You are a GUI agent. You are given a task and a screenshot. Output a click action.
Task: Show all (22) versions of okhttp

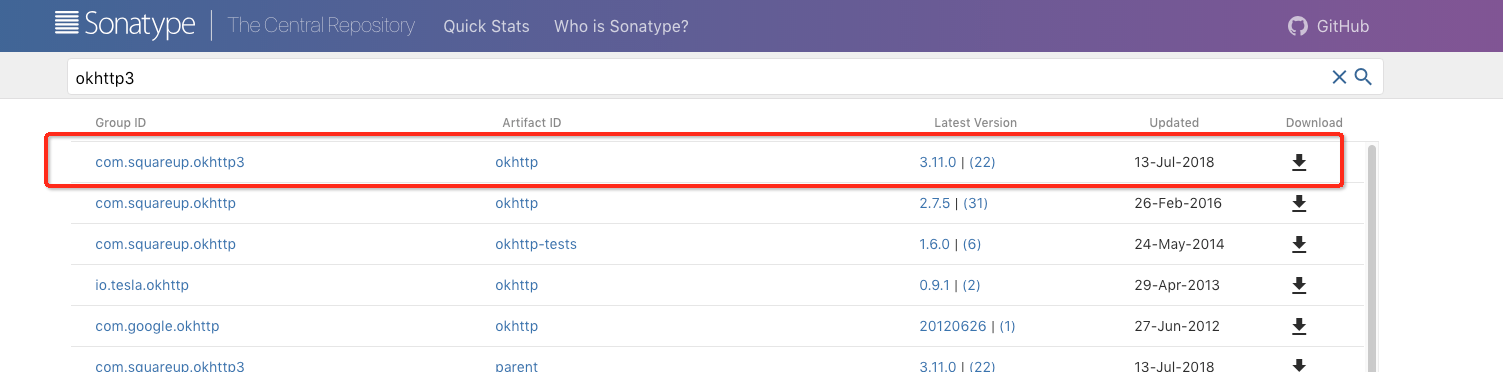tap(982, 162)
